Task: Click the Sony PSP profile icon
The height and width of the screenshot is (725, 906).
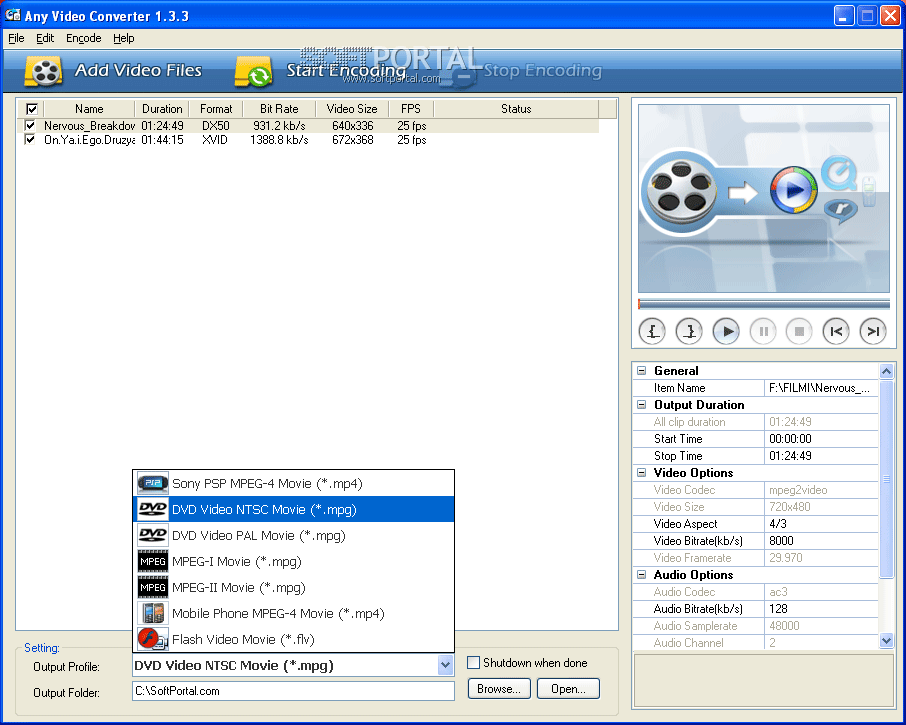Action: 153,483
